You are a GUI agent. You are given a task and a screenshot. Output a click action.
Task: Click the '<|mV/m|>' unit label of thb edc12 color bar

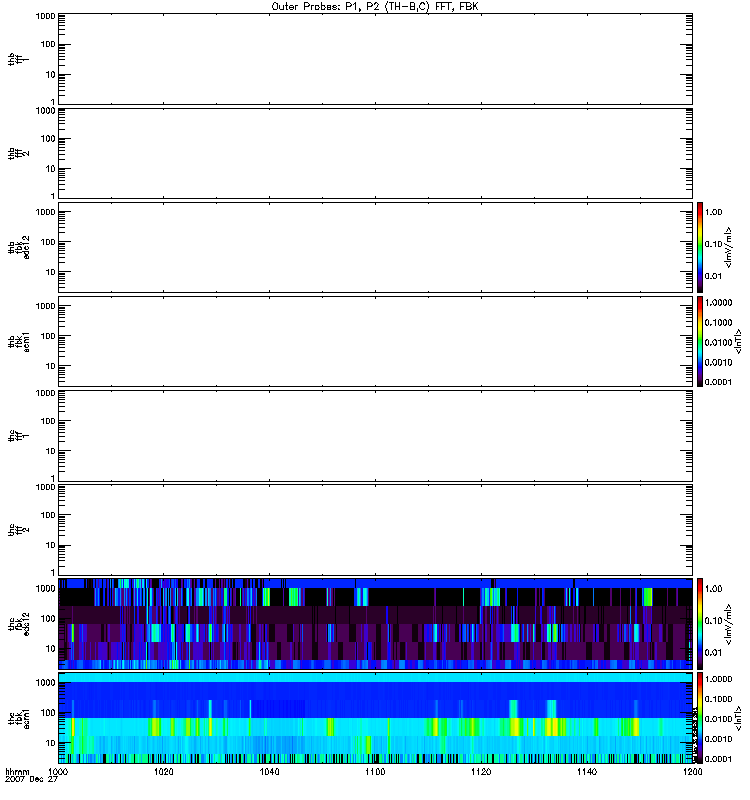(728, 247)
